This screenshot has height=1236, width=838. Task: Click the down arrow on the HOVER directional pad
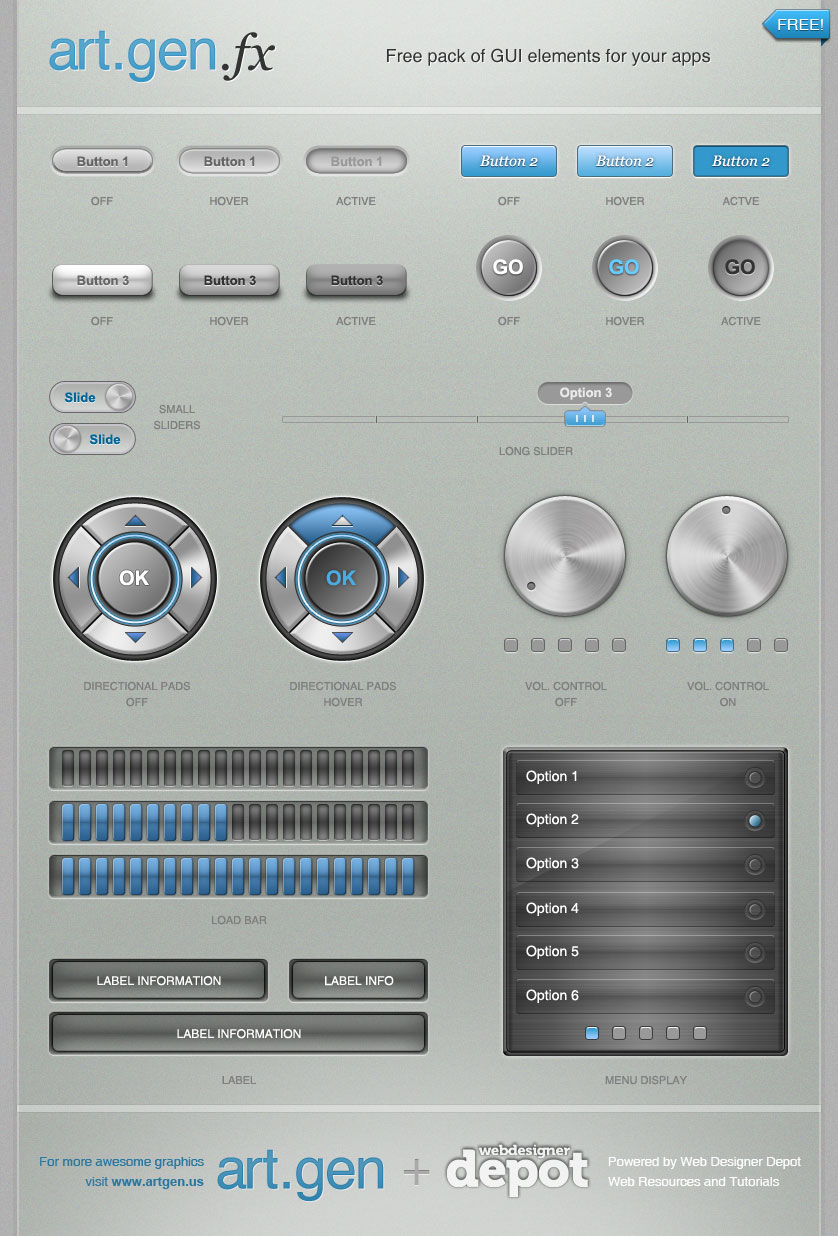(342, 637)
